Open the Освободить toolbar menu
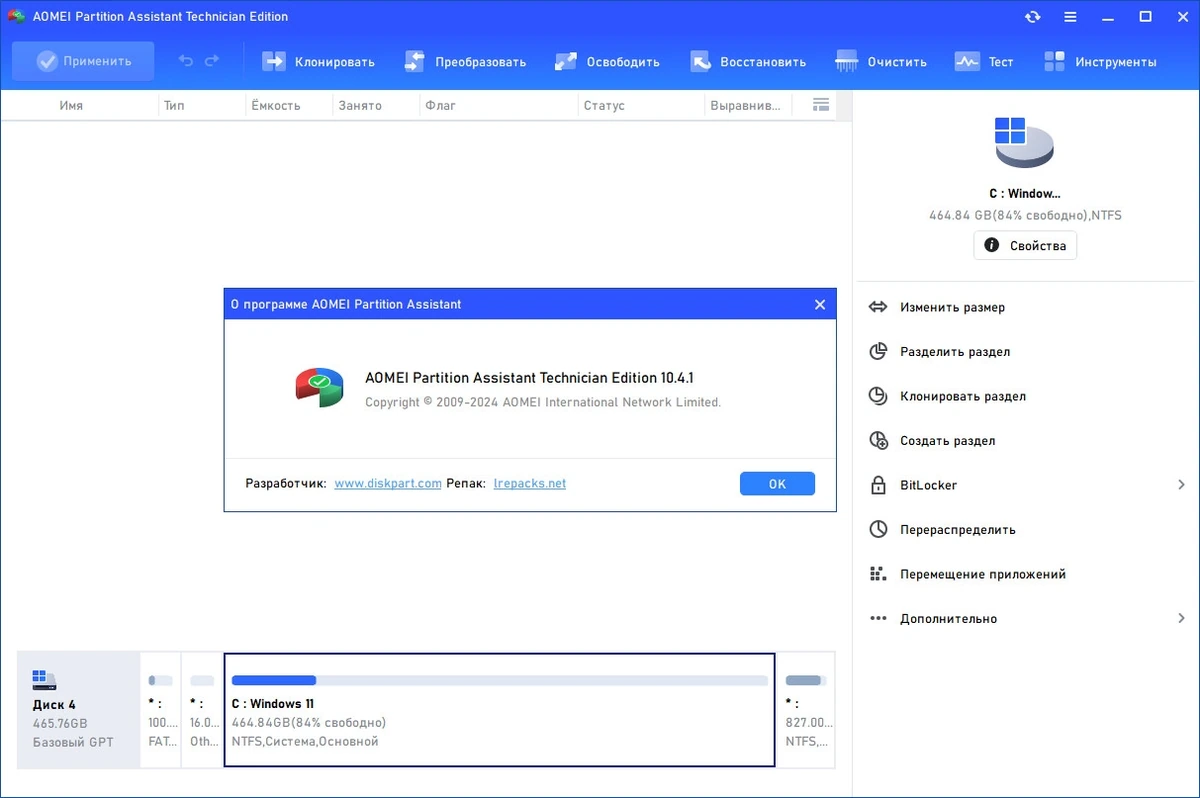This screenshot has width=1200, height=798. tap(607, 61)
